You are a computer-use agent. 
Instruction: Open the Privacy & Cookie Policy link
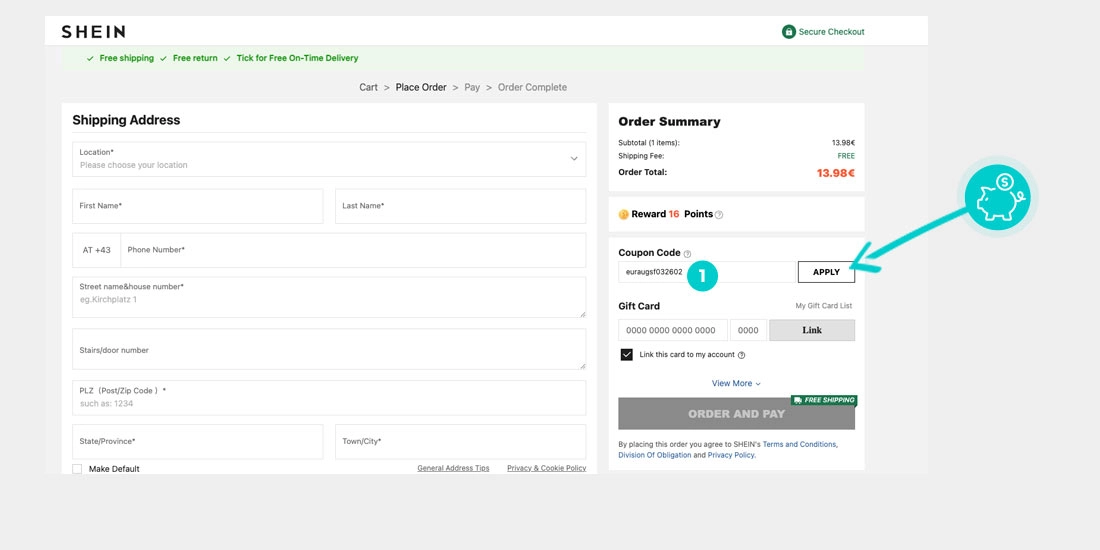[546, 468]
